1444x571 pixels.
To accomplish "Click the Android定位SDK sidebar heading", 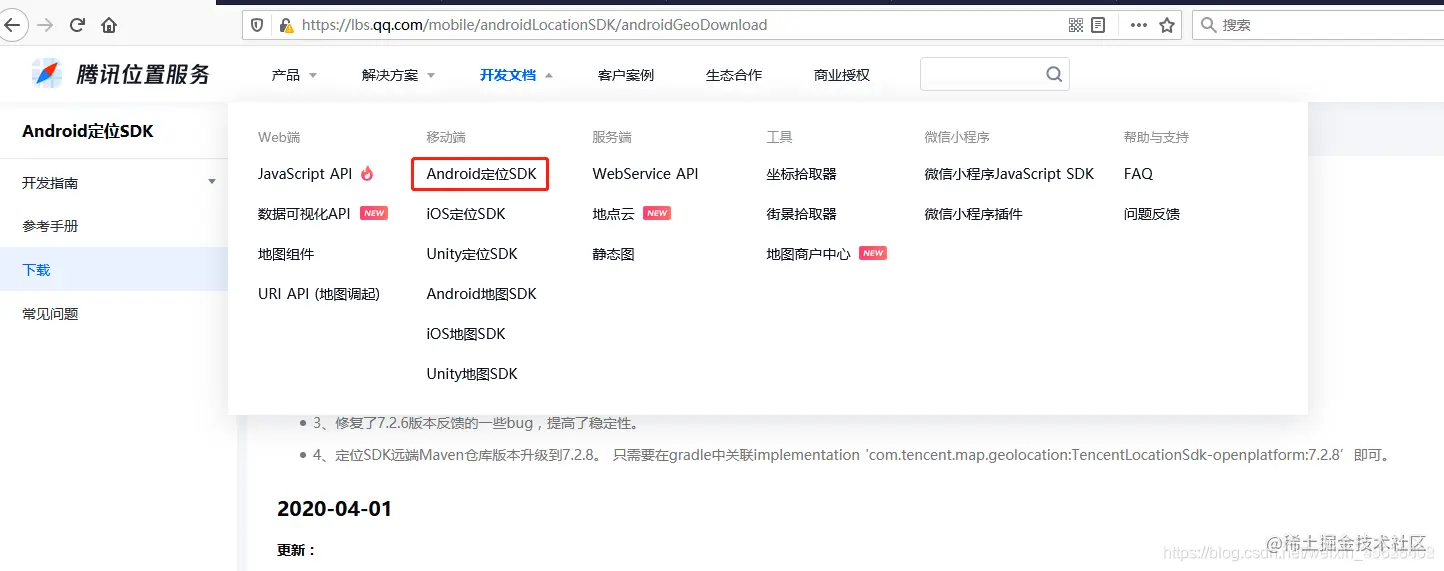I will coord(88,131).
